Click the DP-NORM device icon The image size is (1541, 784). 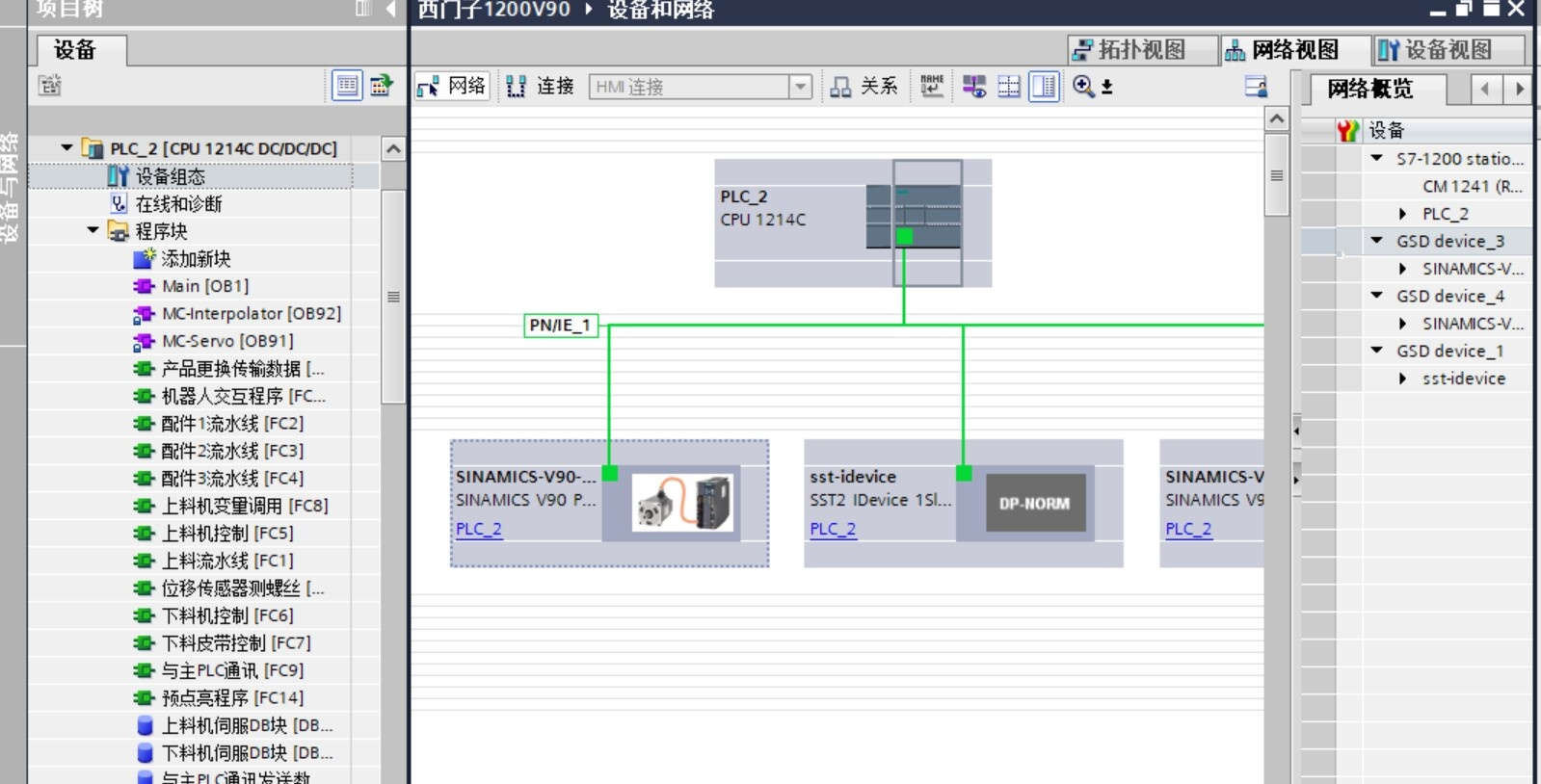pyautogui.click(x=1034, y=503)
